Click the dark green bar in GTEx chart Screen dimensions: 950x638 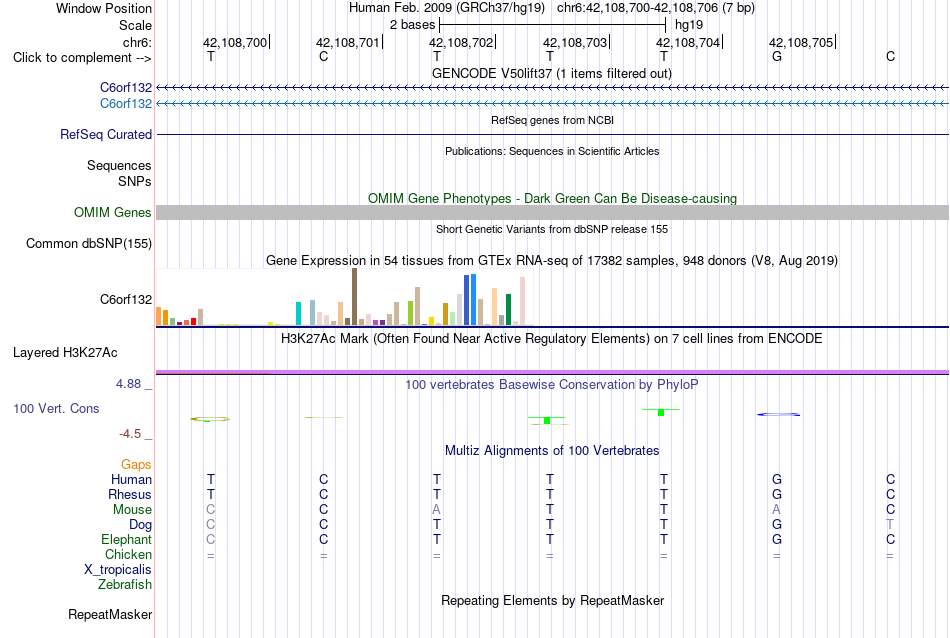pyautogui.click(x=508, y=310)
